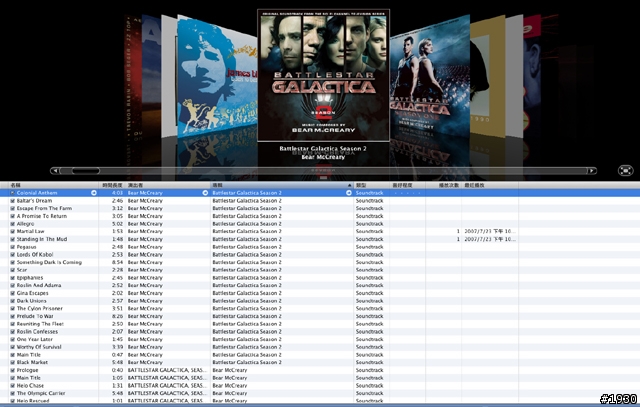The height and width of the screenshot is (407, 640).
Task: Click play count on Standing In The Mud row
Action: pyautogui.click(x=458, y=239)
